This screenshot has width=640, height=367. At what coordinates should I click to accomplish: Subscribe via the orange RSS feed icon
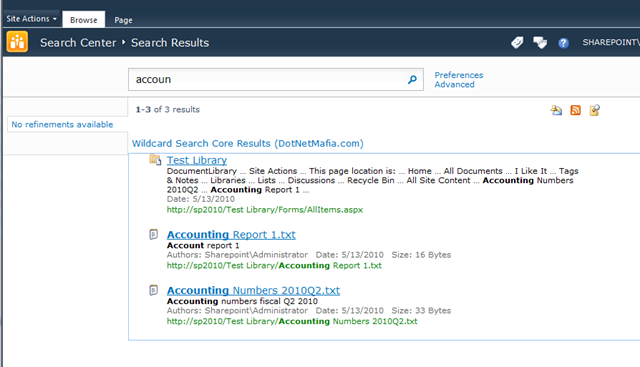[576, 110]
